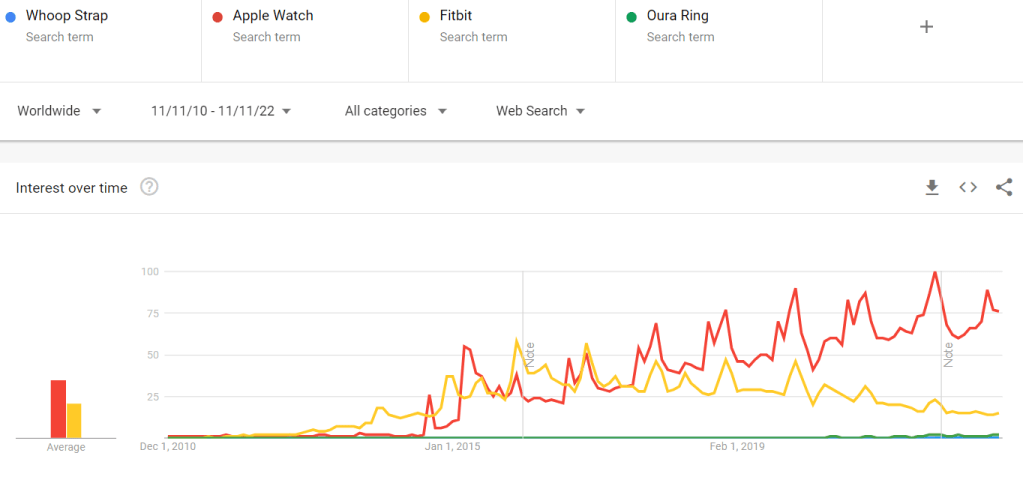Expand the Web Search type dropdown
Viewport: 1023px width, 483px height.
(540, 111)
